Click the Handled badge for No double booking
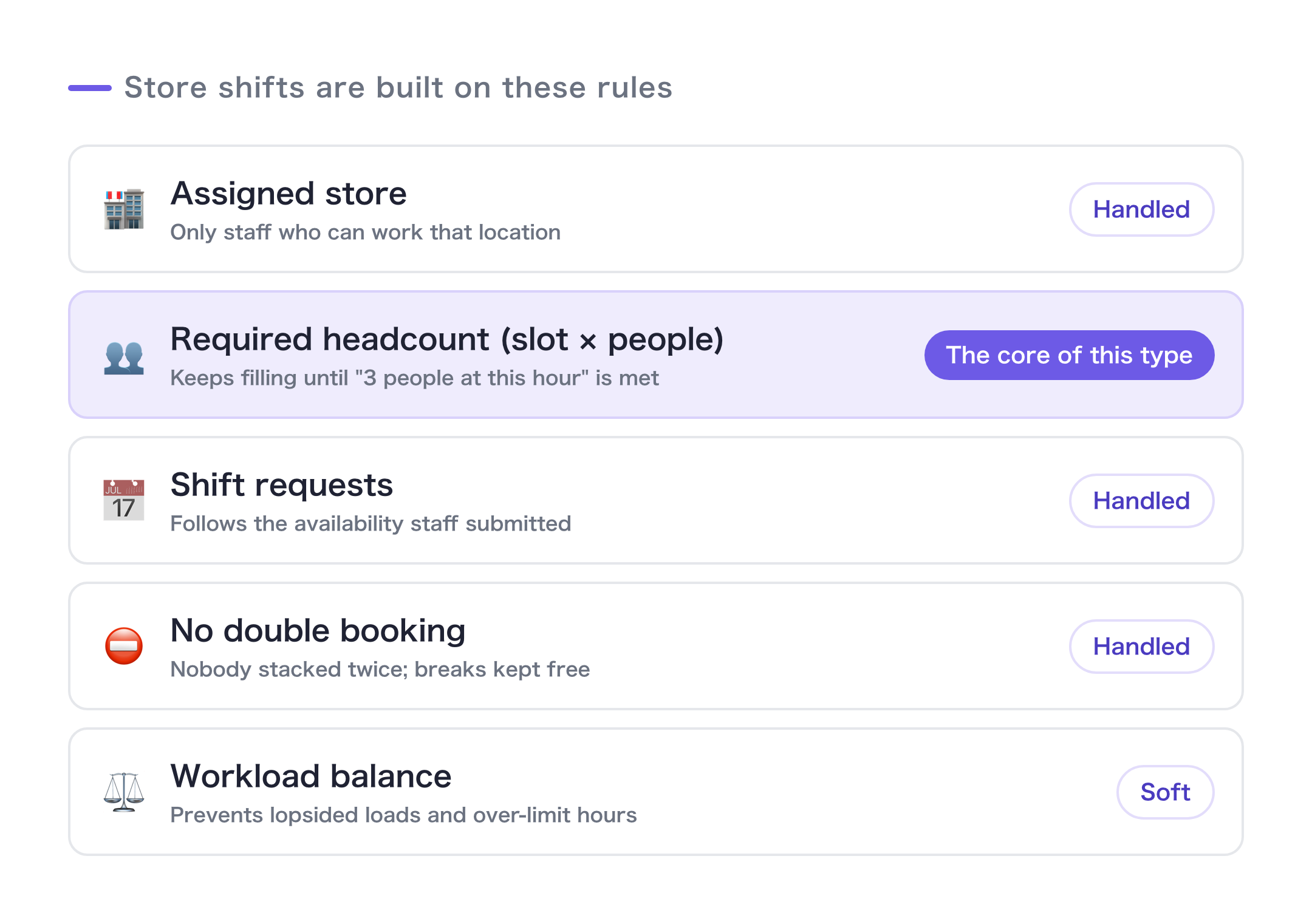 coord(1141,647)
